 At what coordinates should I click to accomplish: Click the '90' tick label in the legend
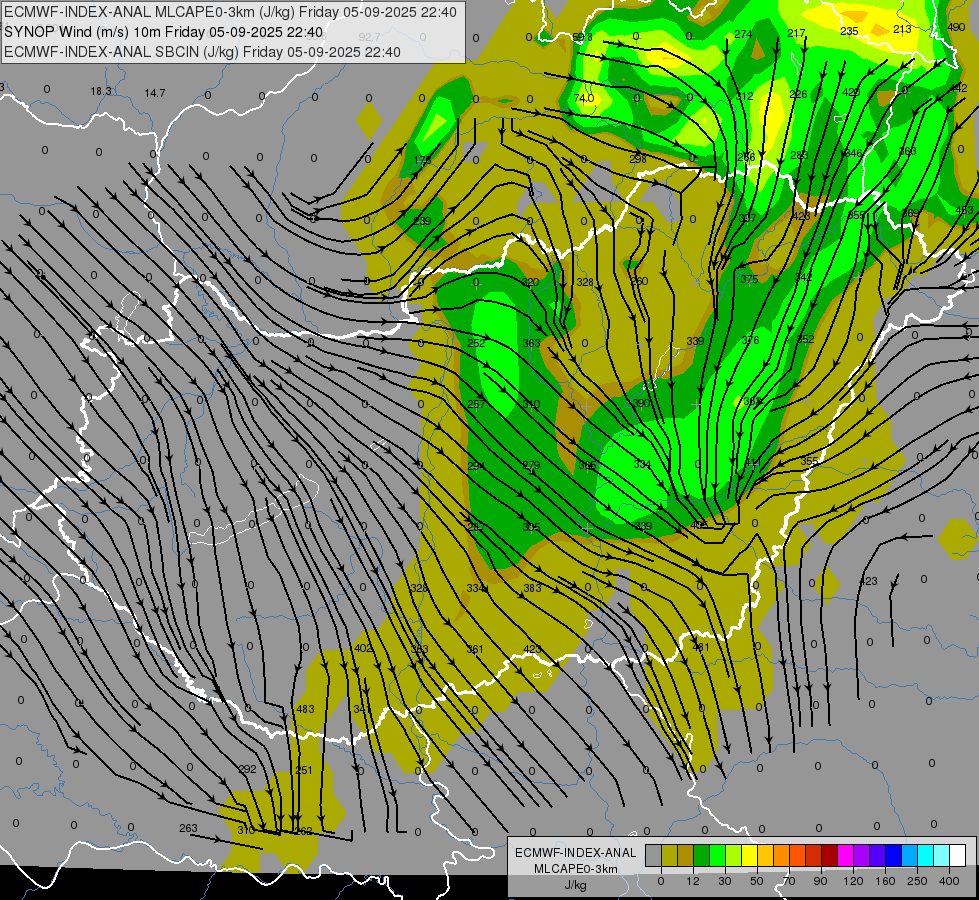click(x=820, y=881)
